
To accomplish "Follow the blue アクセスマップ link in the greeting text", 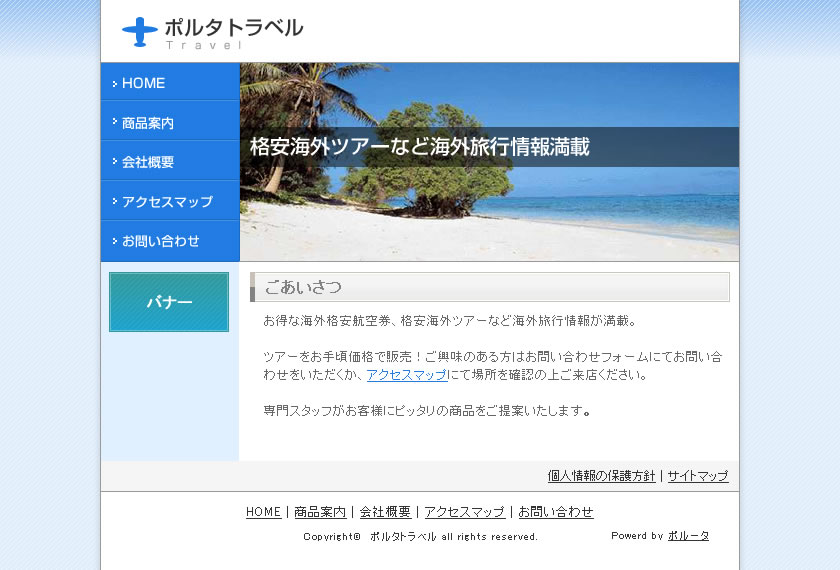I will [407, 375].
